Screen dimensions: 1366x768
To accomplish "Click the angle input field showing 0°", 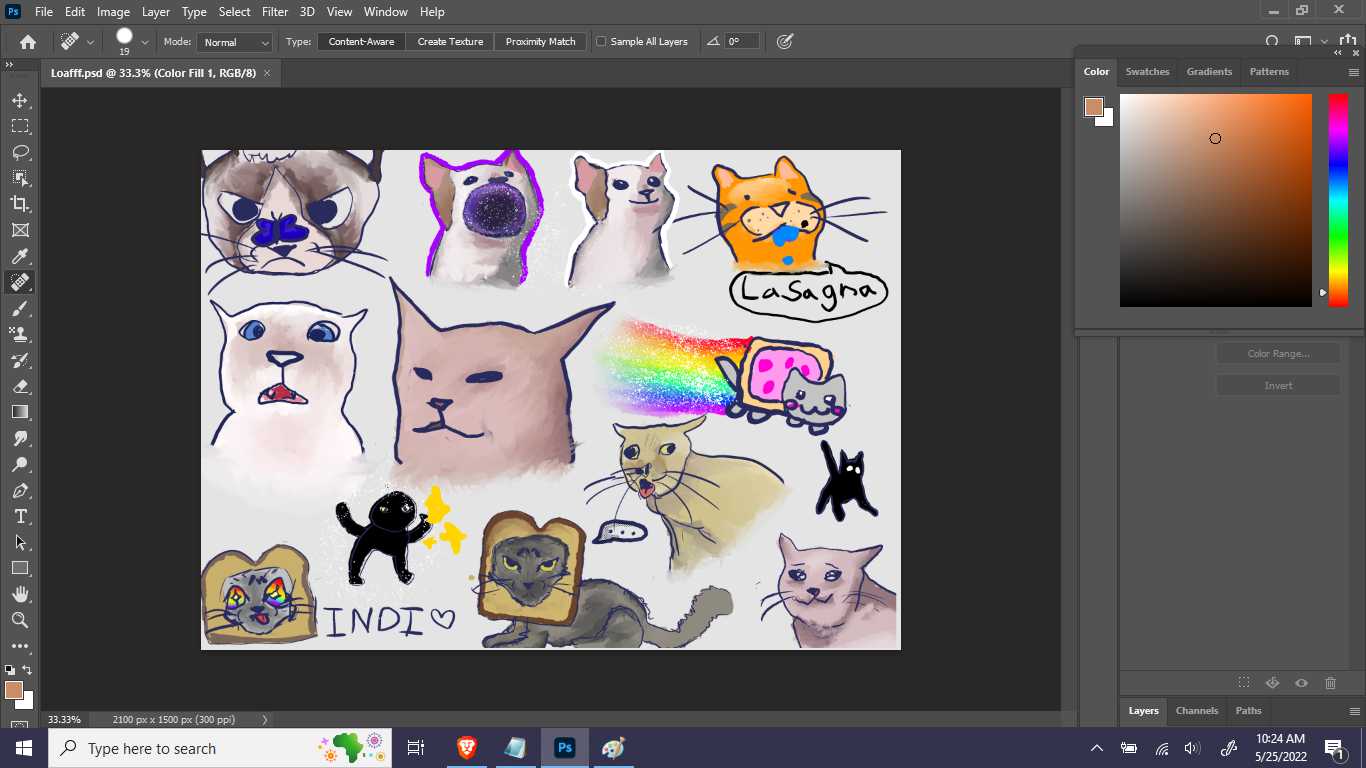I will 741,42.
